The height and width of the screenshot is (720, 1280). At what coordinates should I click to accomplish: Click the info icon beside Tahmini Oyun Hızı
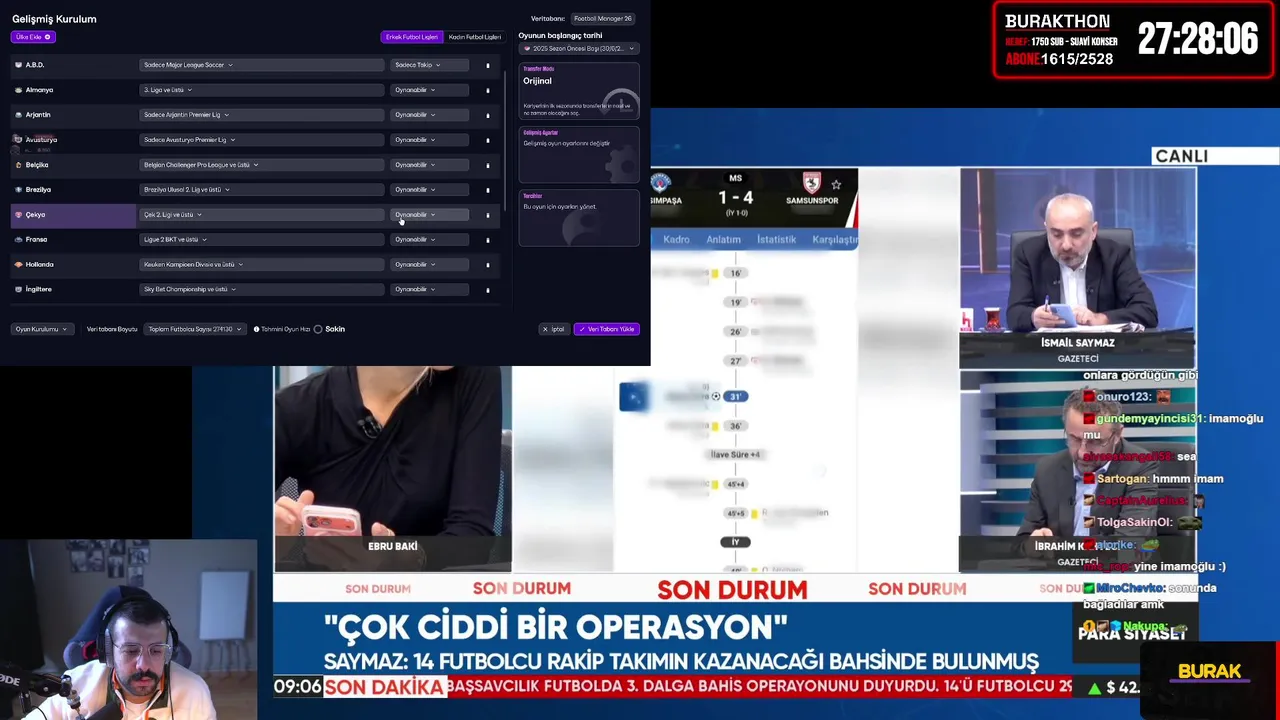(x=256, y=329)
